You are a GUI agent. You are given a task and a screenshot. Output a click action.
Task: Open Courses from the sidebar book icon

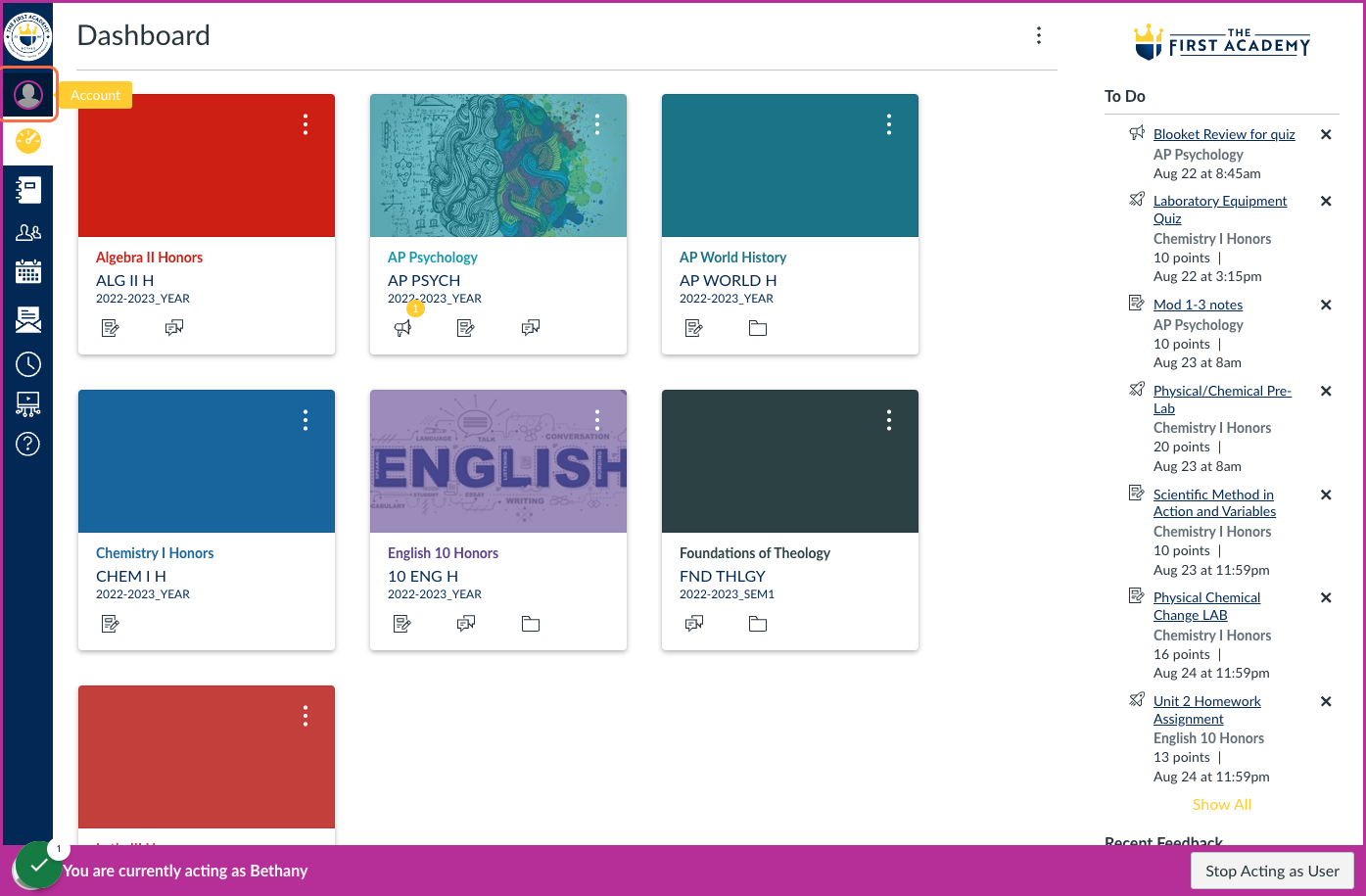(28, 189)
